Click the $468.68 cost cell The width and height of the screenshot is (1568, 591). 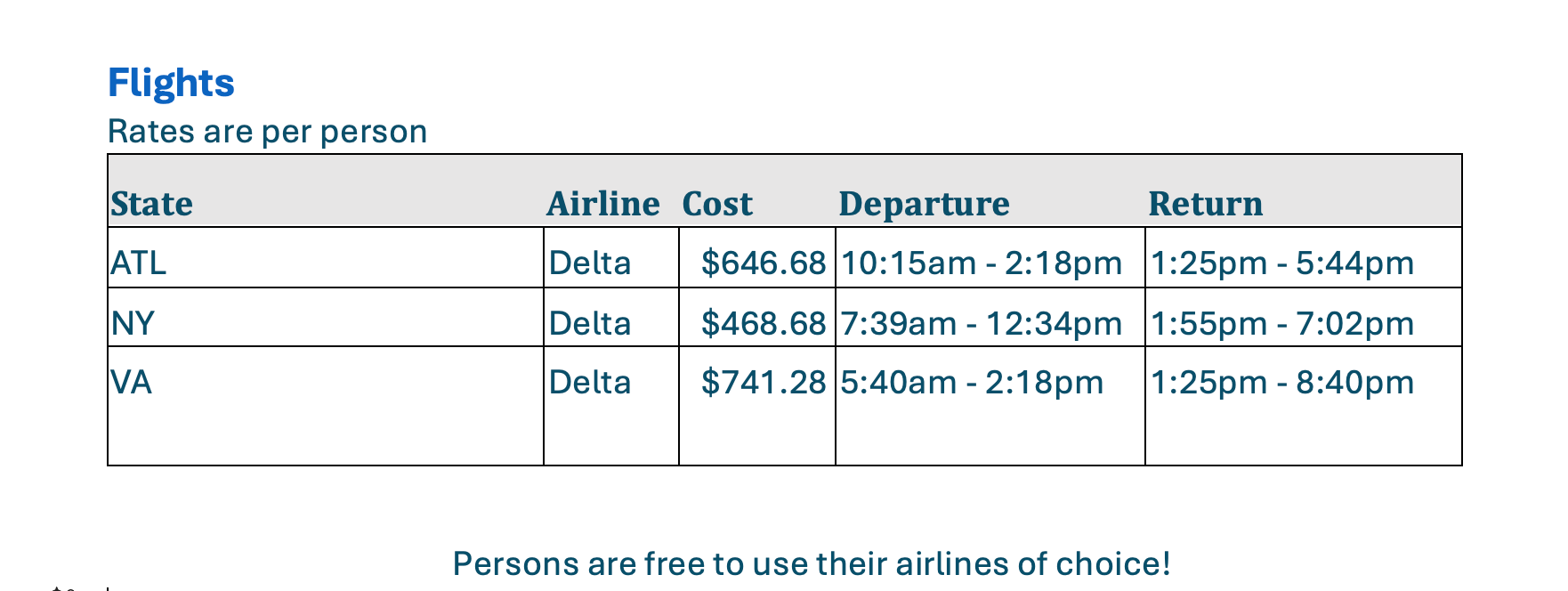coord(764,322)
